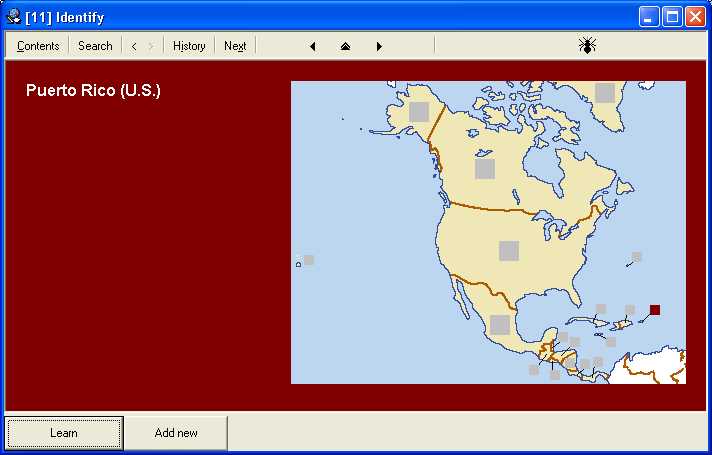
Task: Click the Greenland gray square marker
Action: [x=605, y=92]
